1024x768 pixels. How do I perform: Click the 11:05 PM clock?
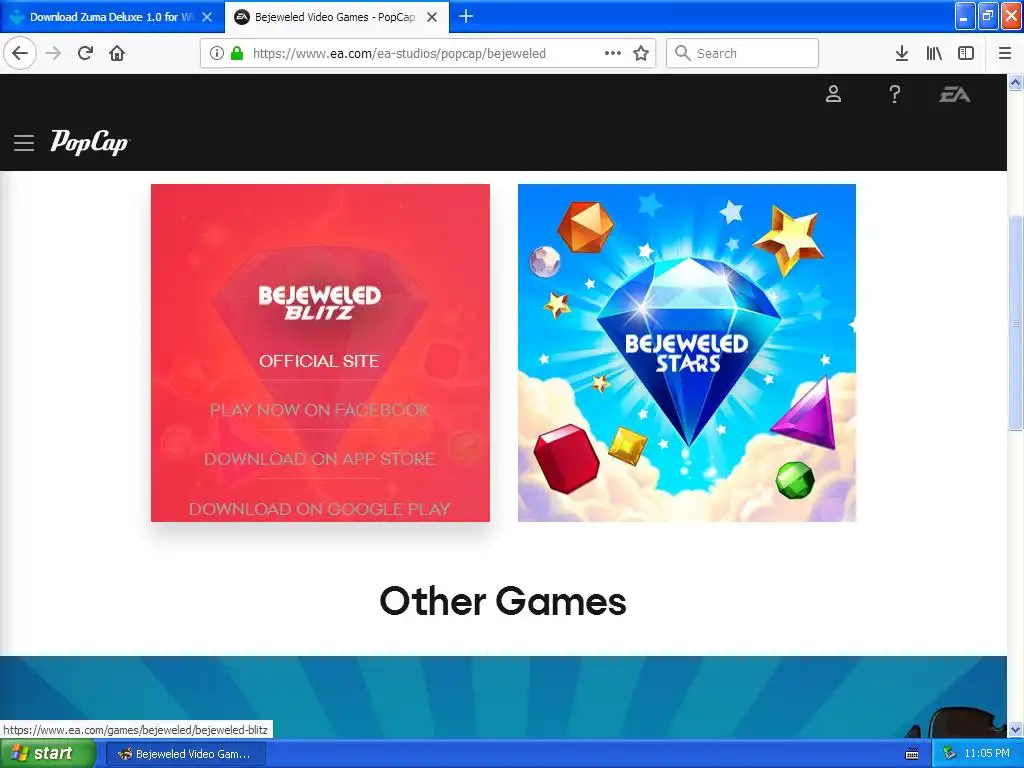[x=987, y=754]
